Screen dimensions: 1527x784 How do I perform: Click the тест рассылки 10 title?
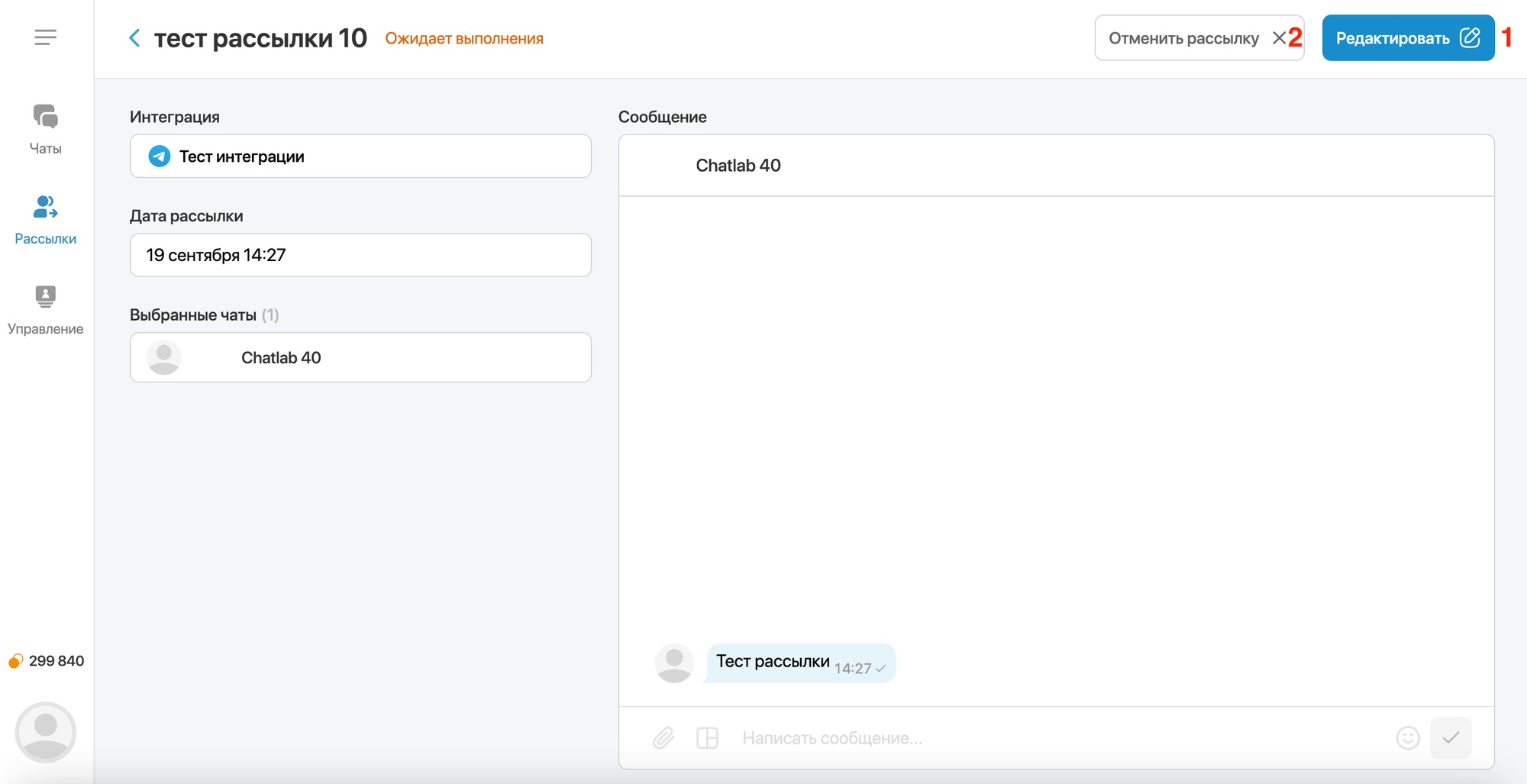click(x=260, y=38)
